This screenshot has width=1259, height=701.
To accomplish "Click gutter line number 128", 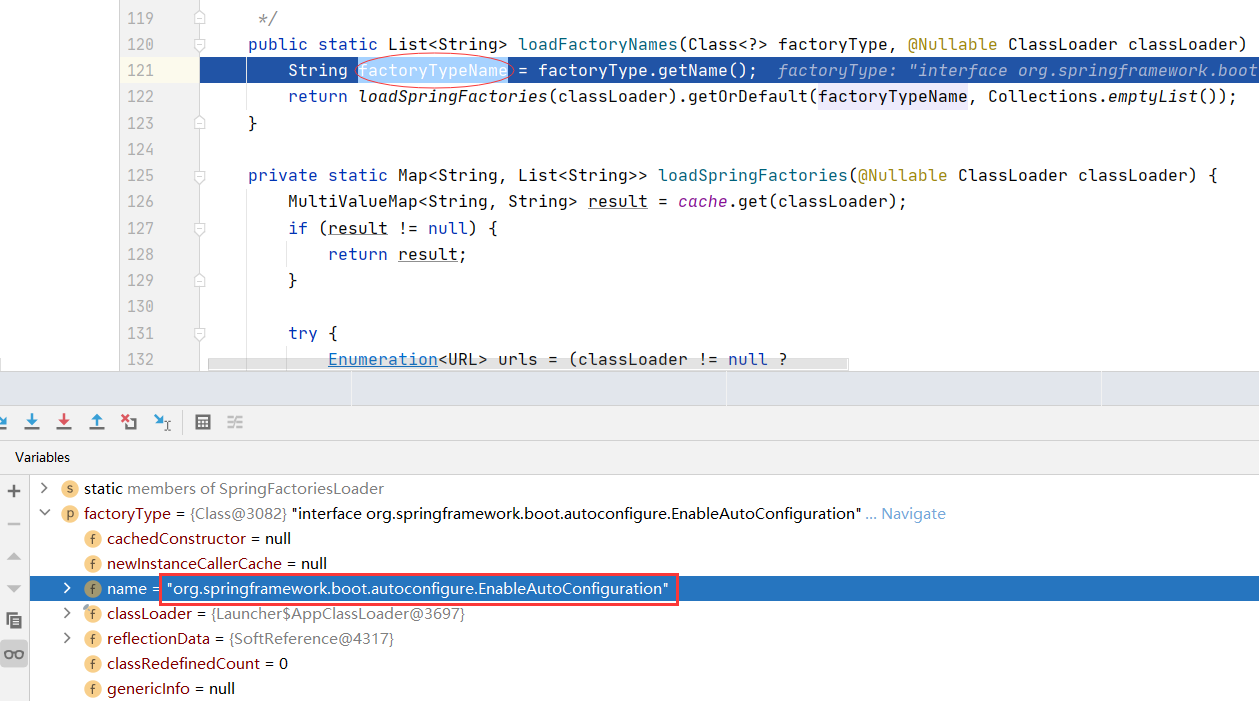I will point(140,254).
